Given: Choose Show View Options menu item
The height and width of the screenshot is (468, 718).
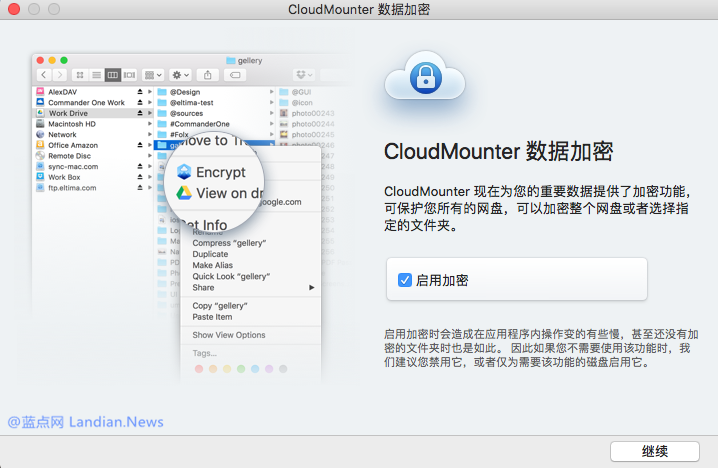Looking at the screenshot, I should 228,335.
